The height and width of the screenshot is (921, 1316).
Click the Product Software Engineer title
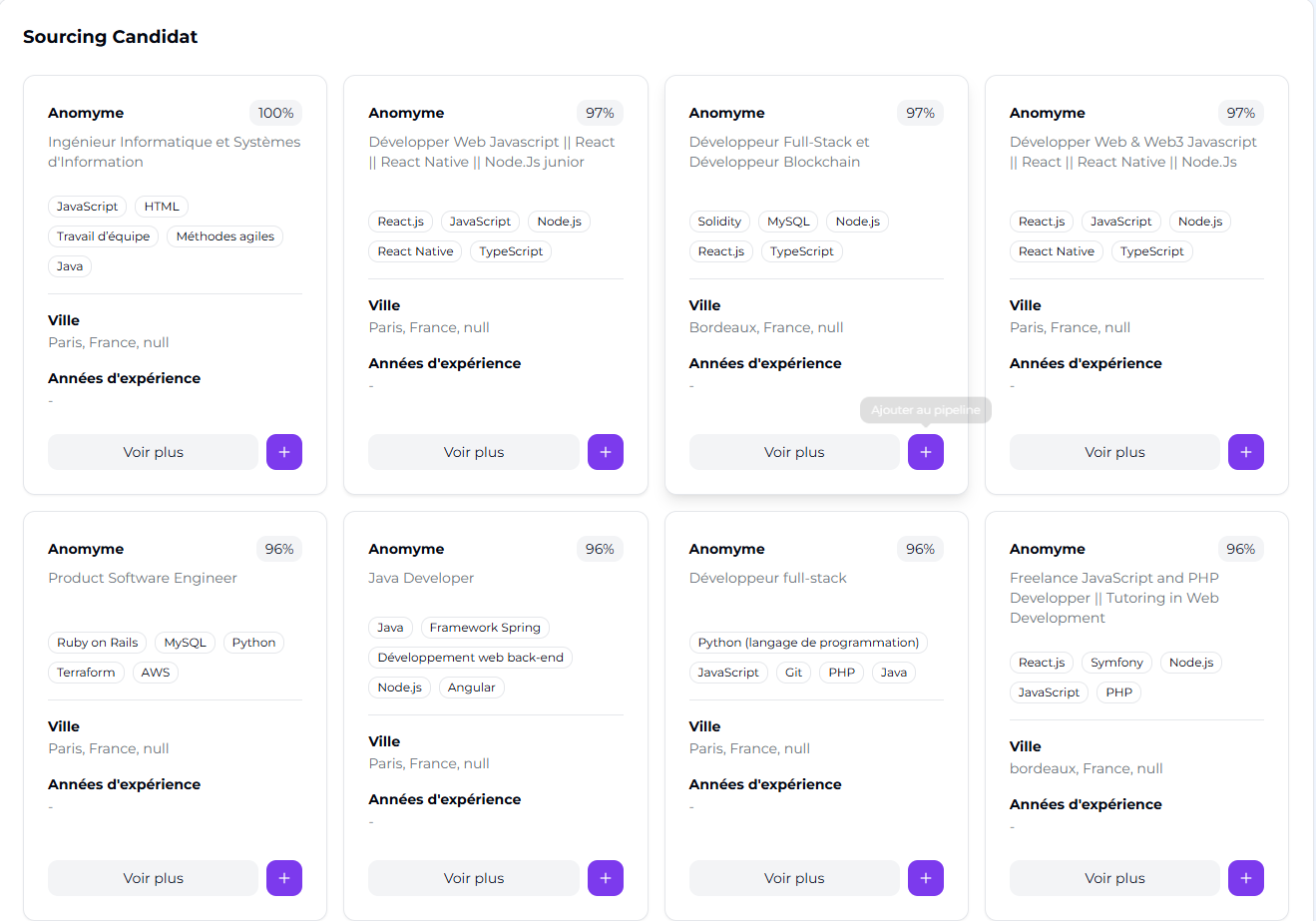point(143,578)
